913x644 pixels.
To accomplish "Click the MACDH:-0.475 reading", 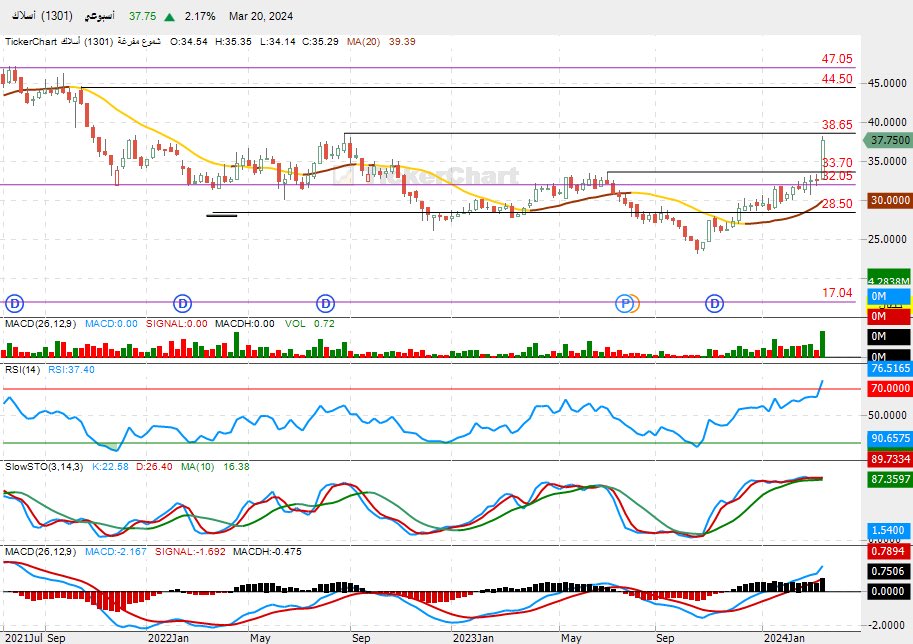I will 267,551.
